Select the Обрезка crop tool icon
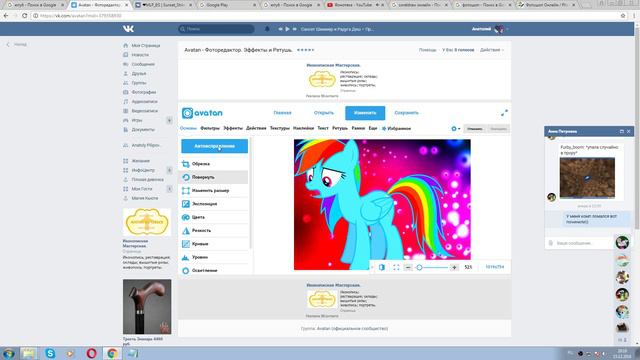The image size is (640, 360). [186, 164]
